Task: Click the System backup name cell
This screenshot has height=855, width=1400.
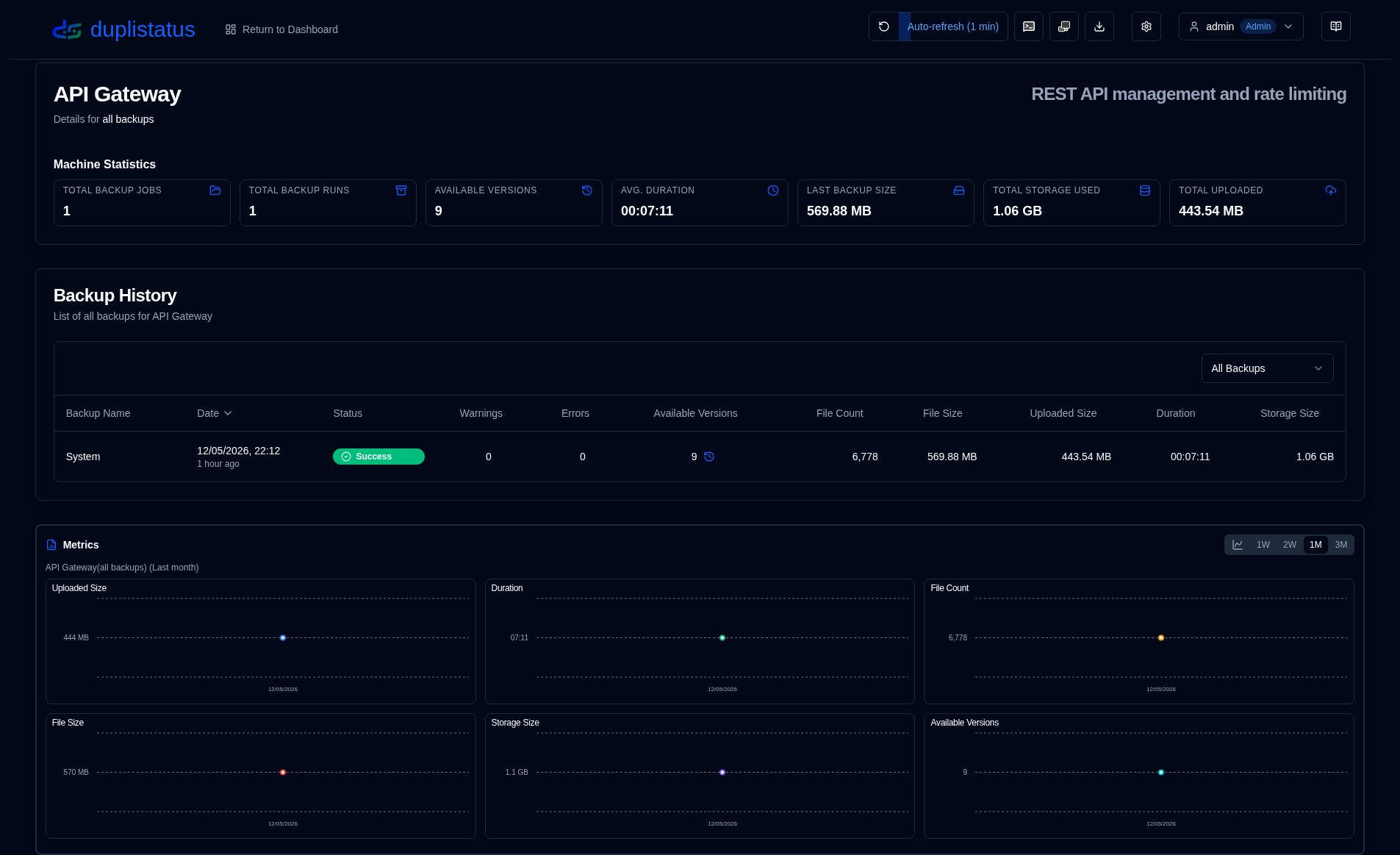Action: [83, 457]
